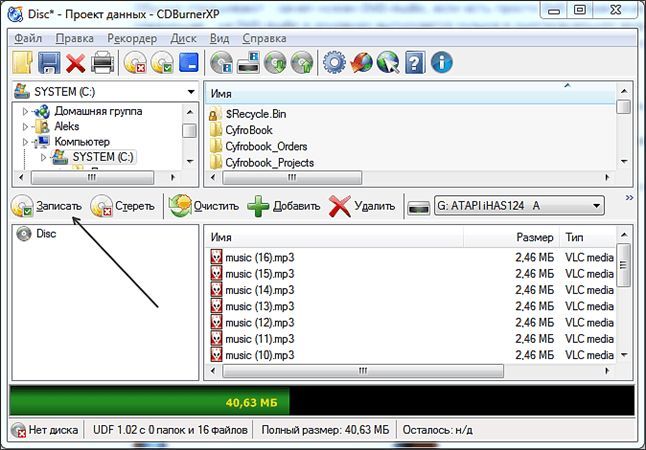Click the green 40,63 МБ disc capacity bar
This screenshot has height=450, width=646.
[x=149, y=402]
